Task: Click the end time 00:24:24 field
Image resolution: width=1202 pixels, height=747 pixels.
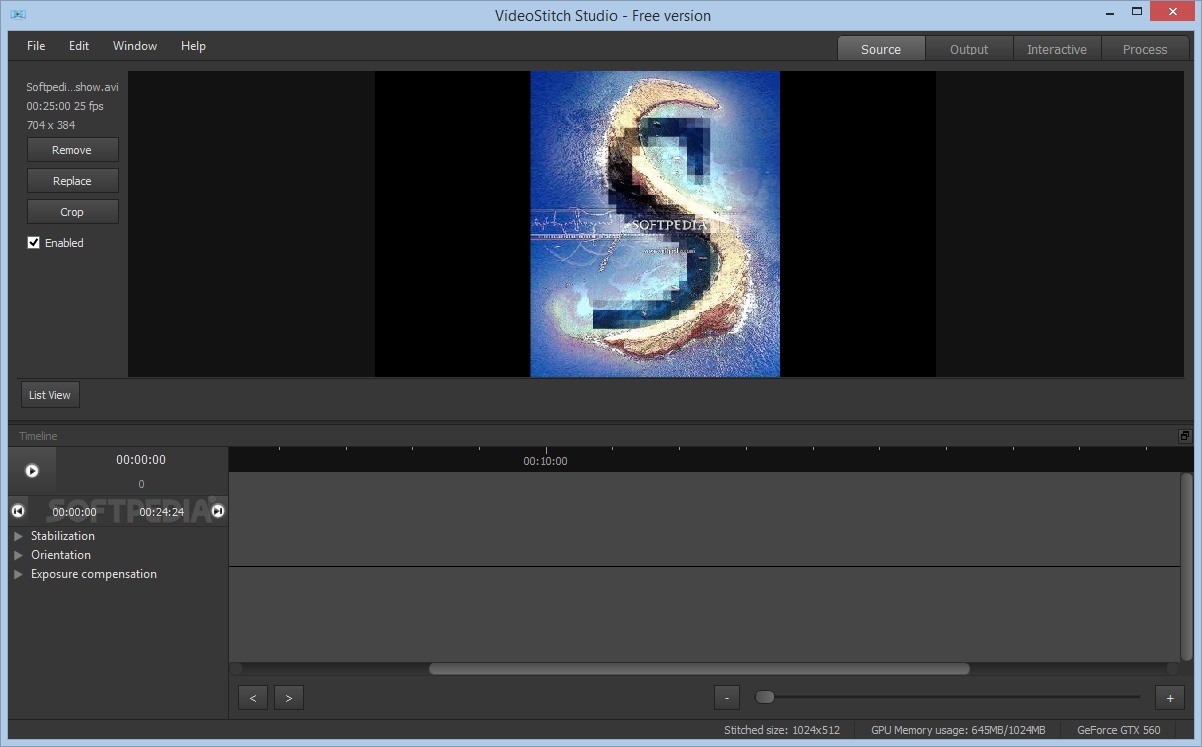Action: tap(161, 512)
